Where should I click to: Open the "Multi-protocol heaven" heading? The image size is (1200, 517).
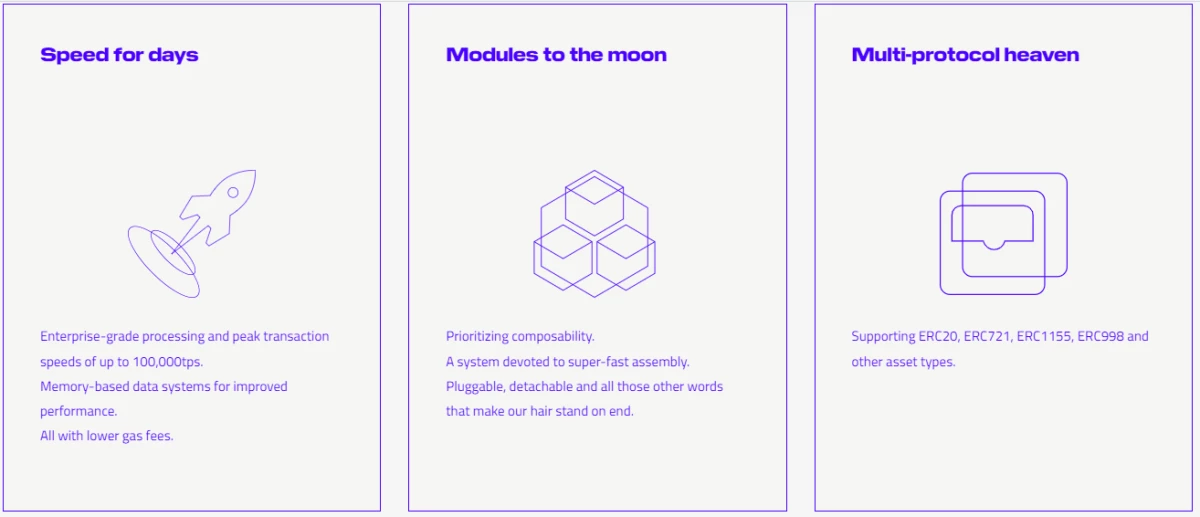pos(965,55)
